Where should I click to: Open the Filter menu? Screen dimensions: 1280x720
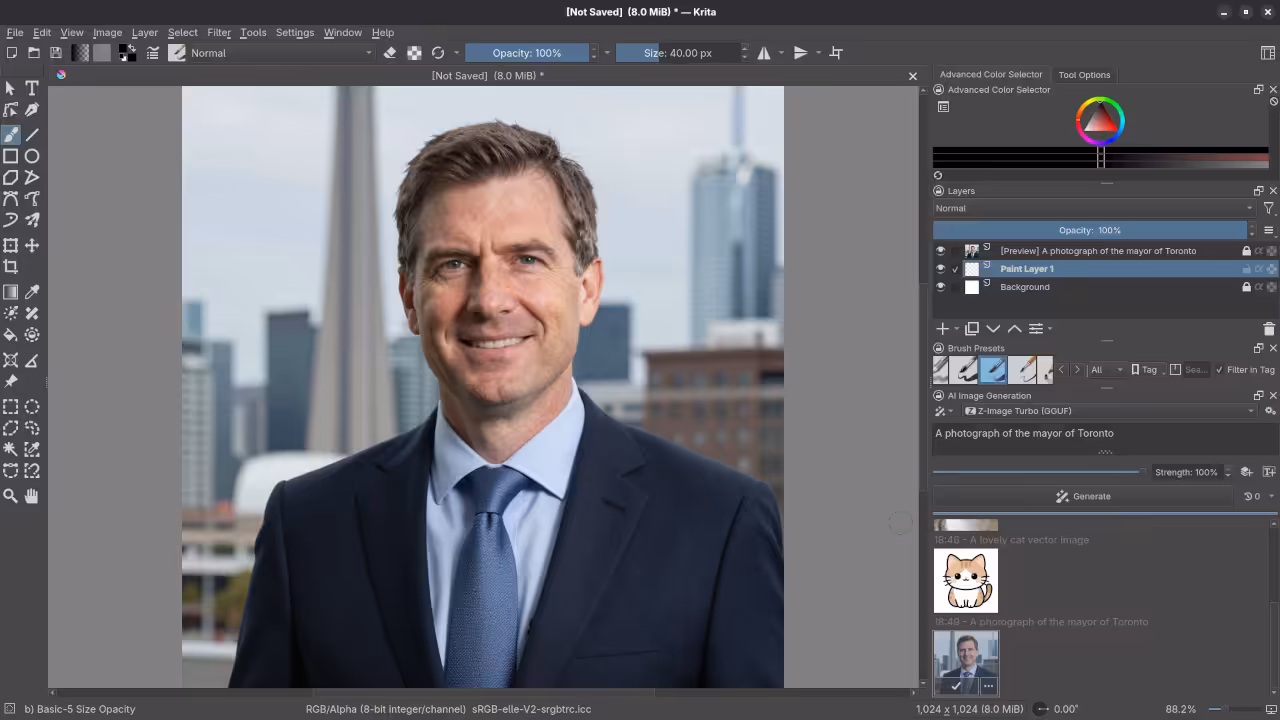(x=219, y=32)
